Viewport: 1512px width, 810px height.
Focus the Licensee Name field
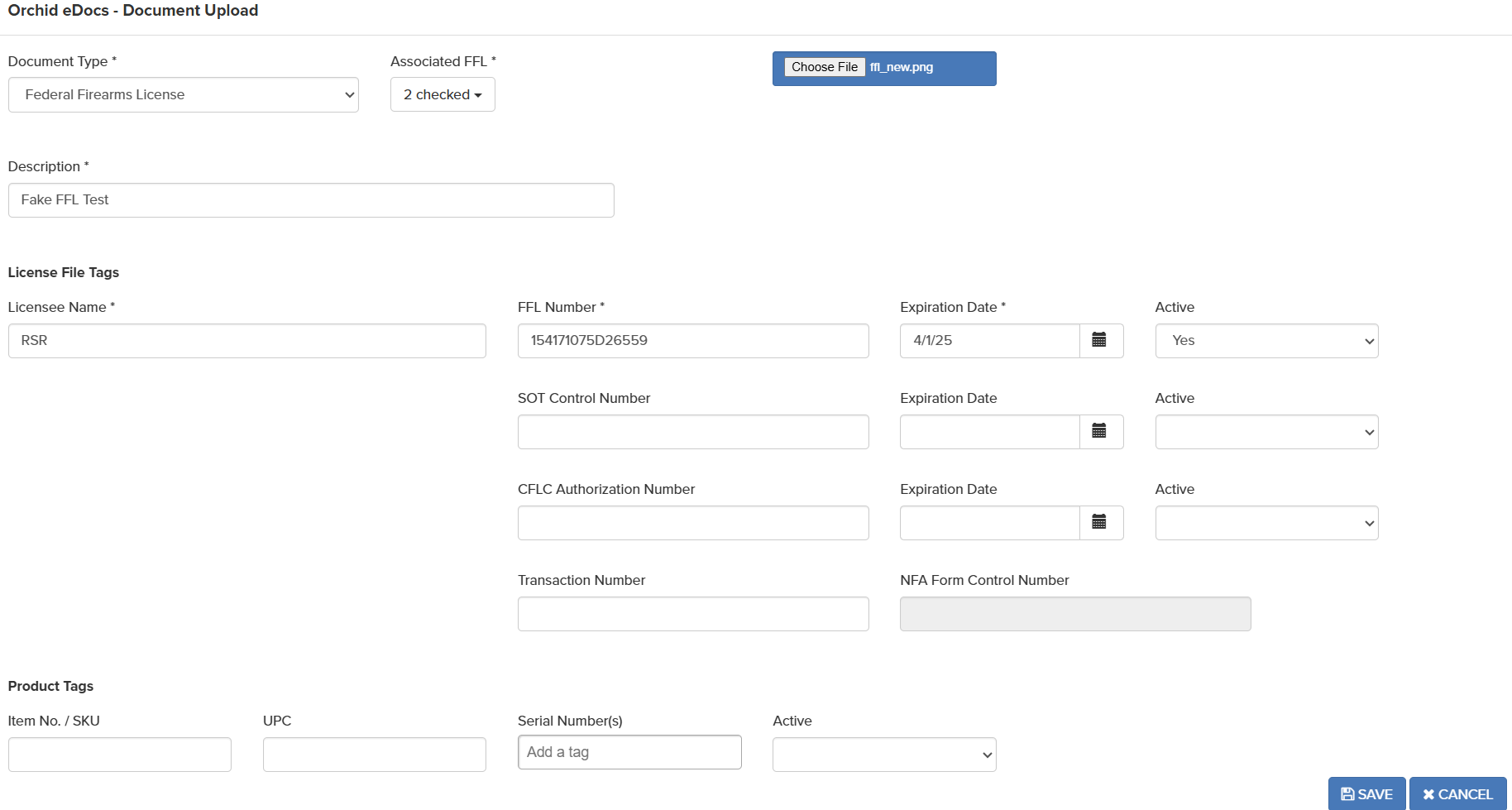(x=246, y=341)
